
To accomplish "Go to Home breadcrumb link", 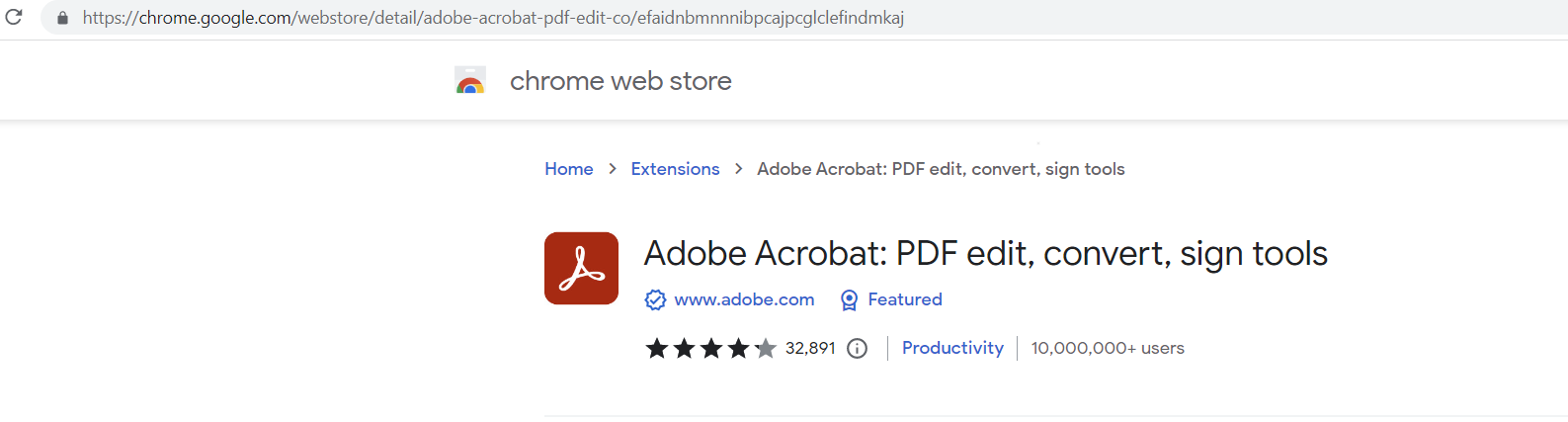I will (569, 169).
